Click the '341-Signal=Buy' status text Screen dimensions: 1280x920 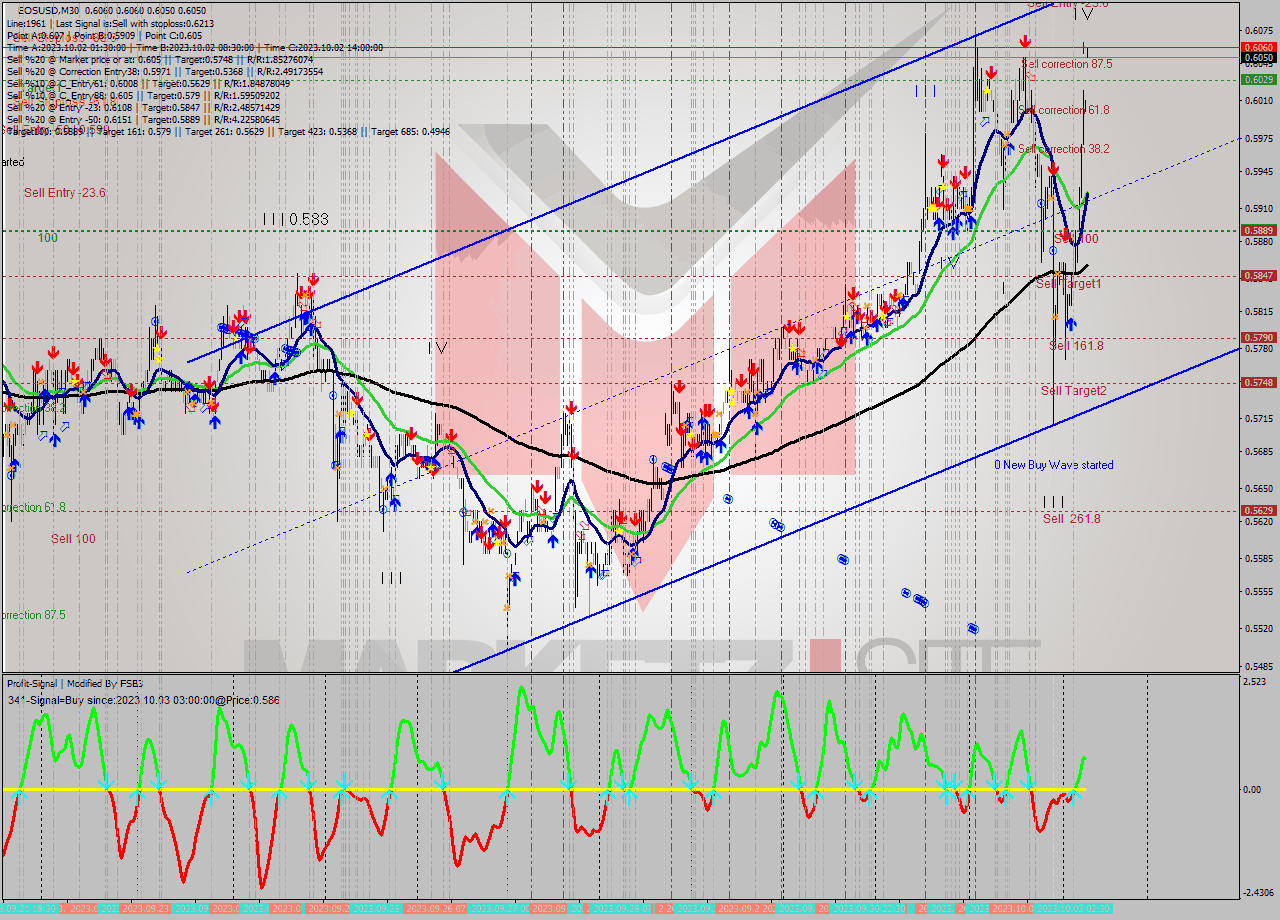(x=140, y=700)
